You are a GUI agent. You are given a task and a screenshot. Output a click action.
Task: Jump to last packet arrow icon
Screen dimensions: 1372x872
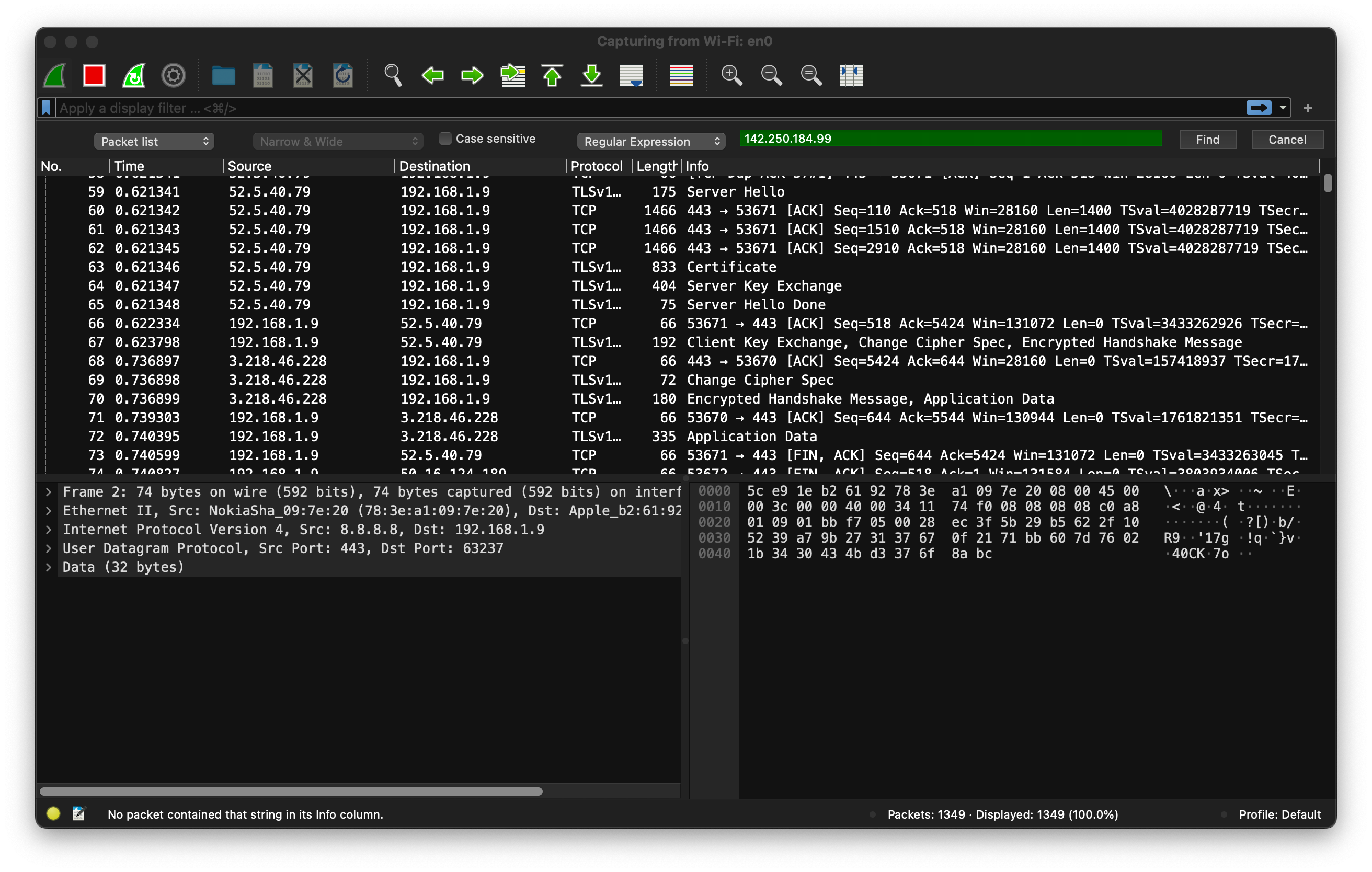point(591,75)
